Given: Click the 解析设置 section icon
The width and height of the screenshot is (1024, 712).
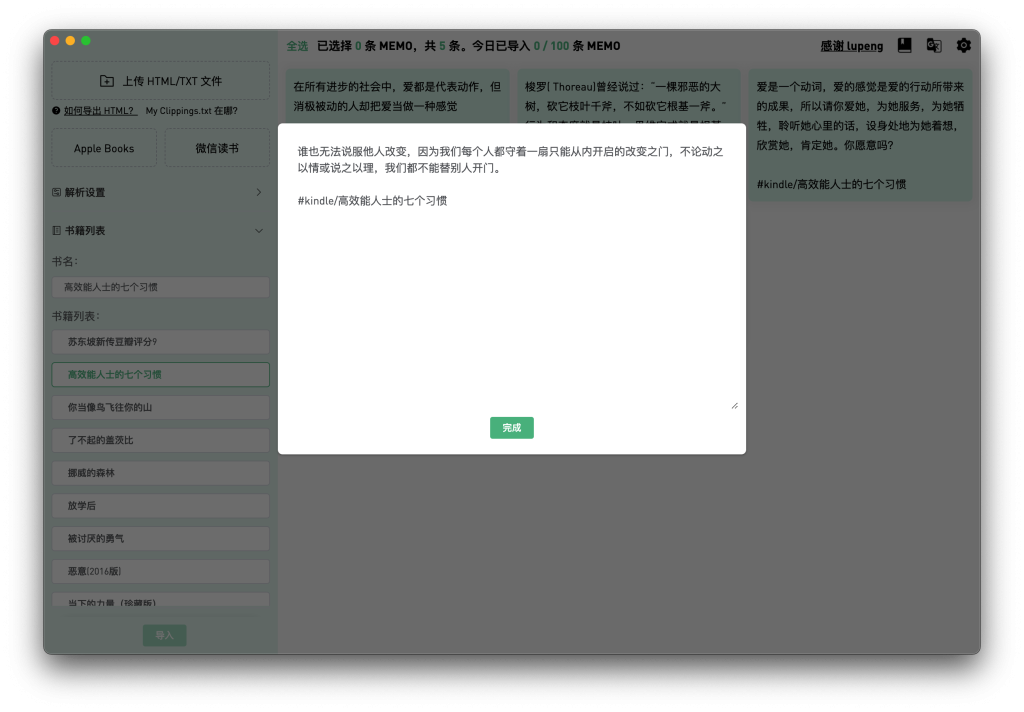Looking at the screenshot, I should click(57, 192).
